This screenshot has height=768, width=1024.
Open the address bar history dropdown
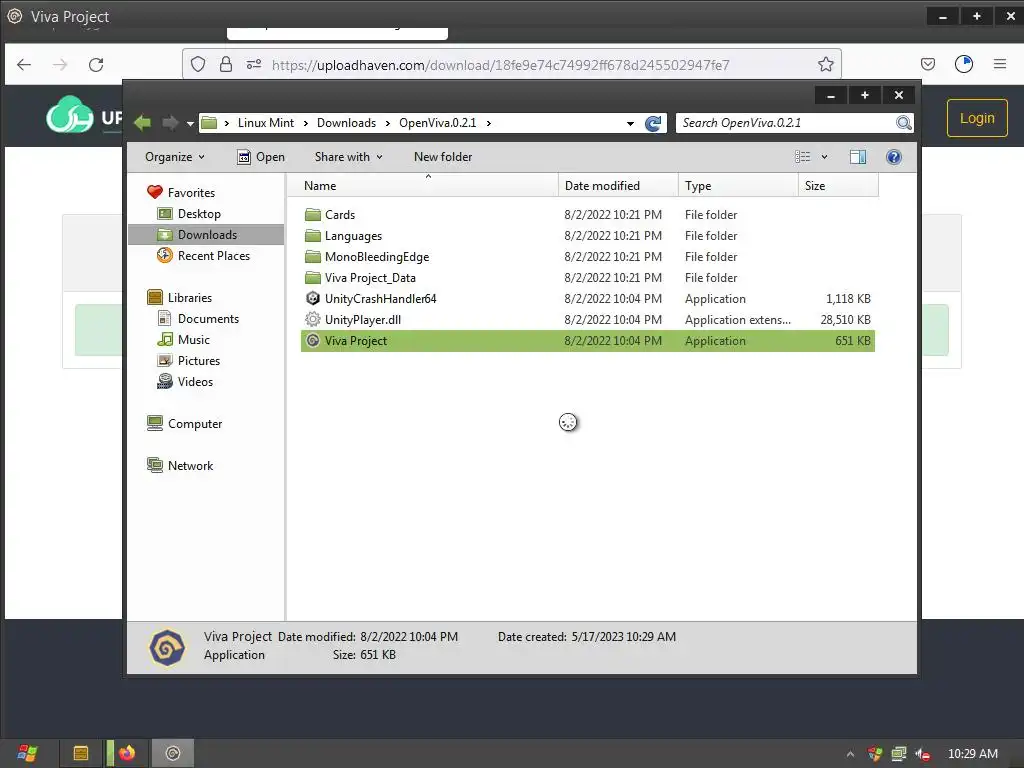pos(630,123)
